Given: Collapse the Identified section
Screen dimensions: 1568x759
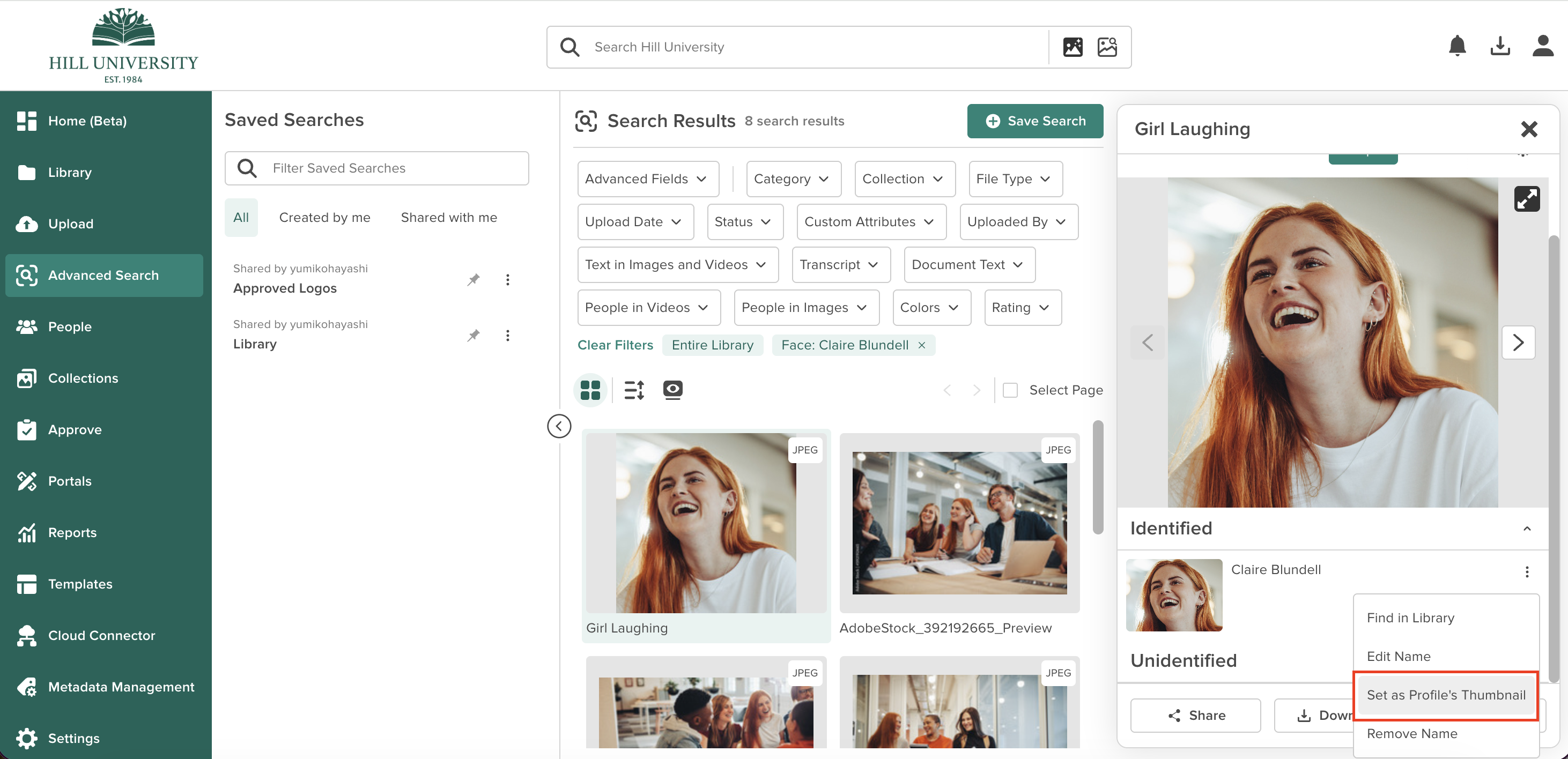Looking at the screenshot, I should tap(1527, 529).
